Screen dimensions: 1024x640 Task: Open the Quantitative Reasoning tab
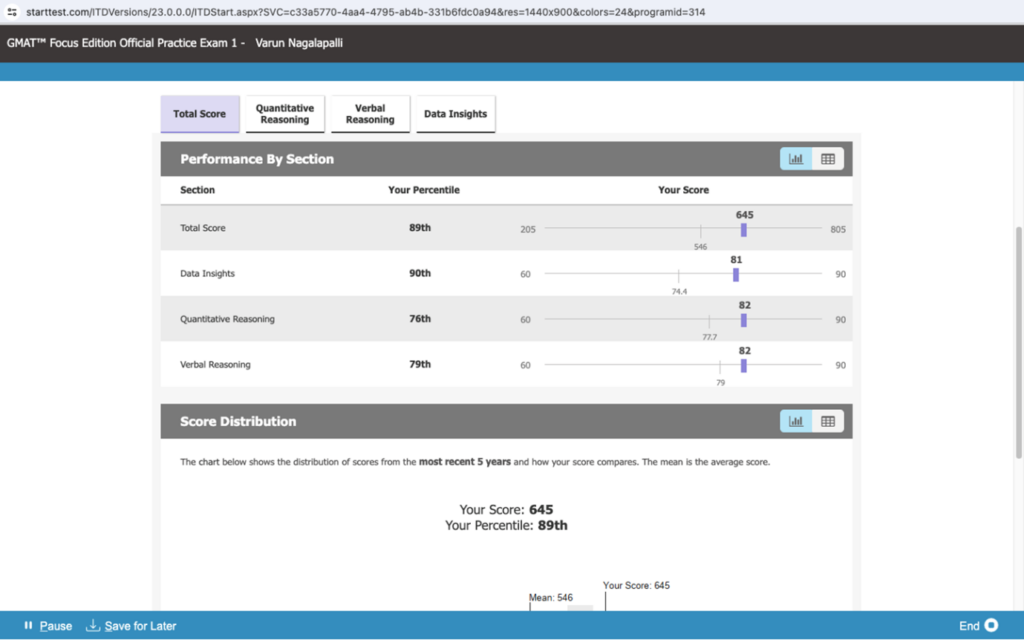(x=285, y=114)
